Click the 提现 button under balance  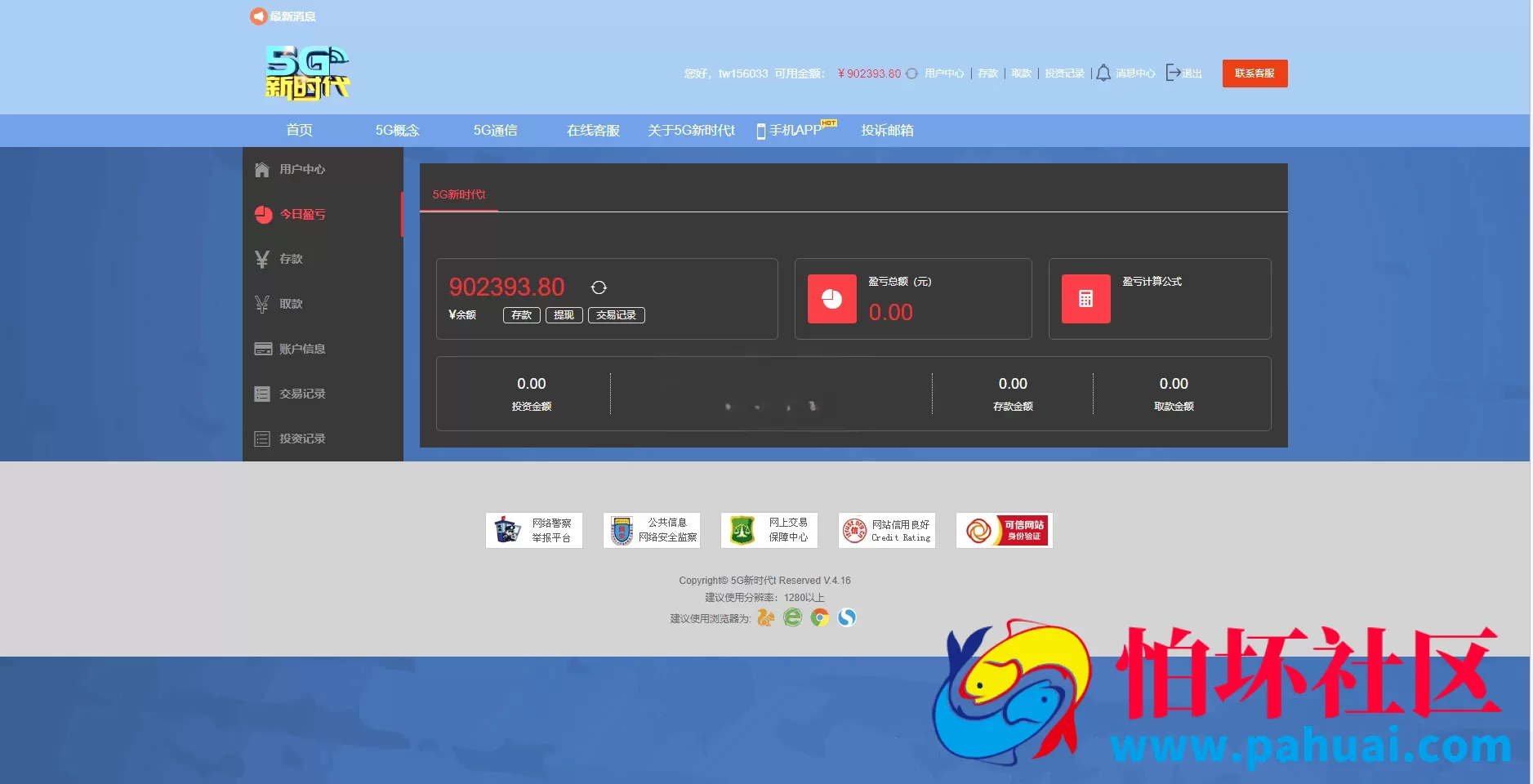pyautogui.click(x=564, y=315)
